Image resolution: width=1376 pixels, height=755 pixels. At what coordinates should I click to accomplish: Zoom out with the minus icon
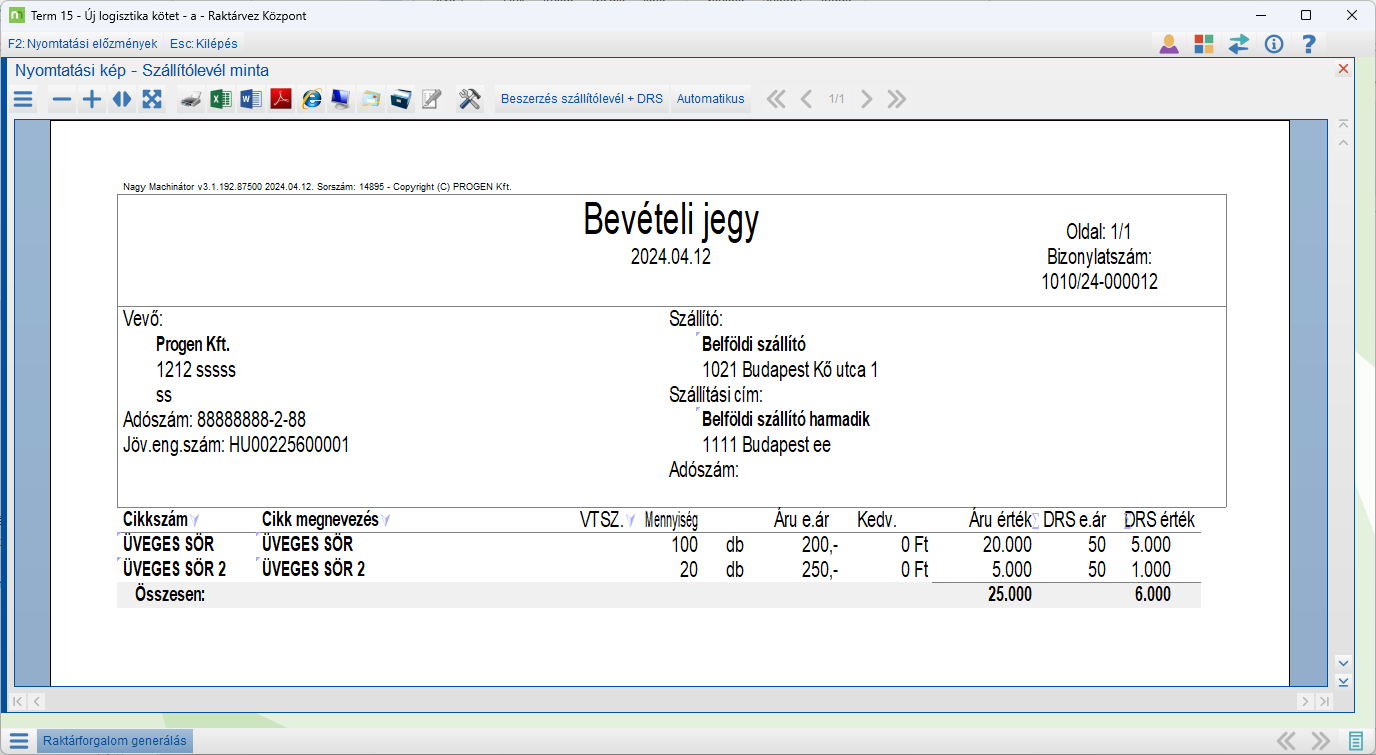[x=62, y=99]
